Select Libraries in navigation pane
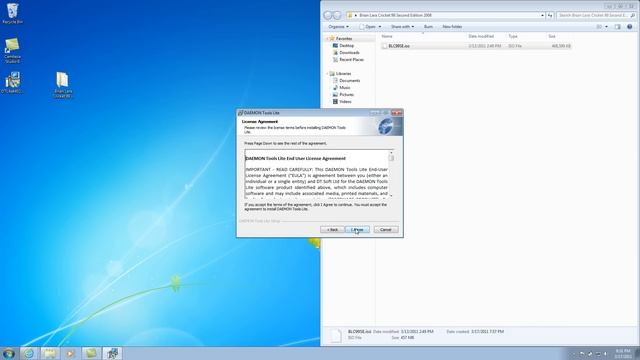Image resolution: width=640 pixels, height=360 pixels. (x=343, y=73)
